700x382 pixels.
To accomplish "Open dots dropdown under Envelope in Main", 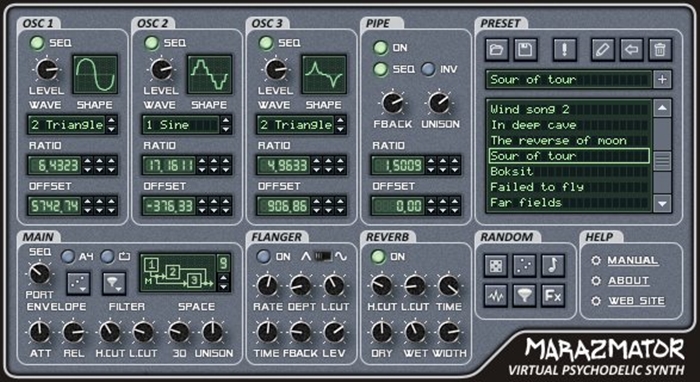I will [78, 284].
